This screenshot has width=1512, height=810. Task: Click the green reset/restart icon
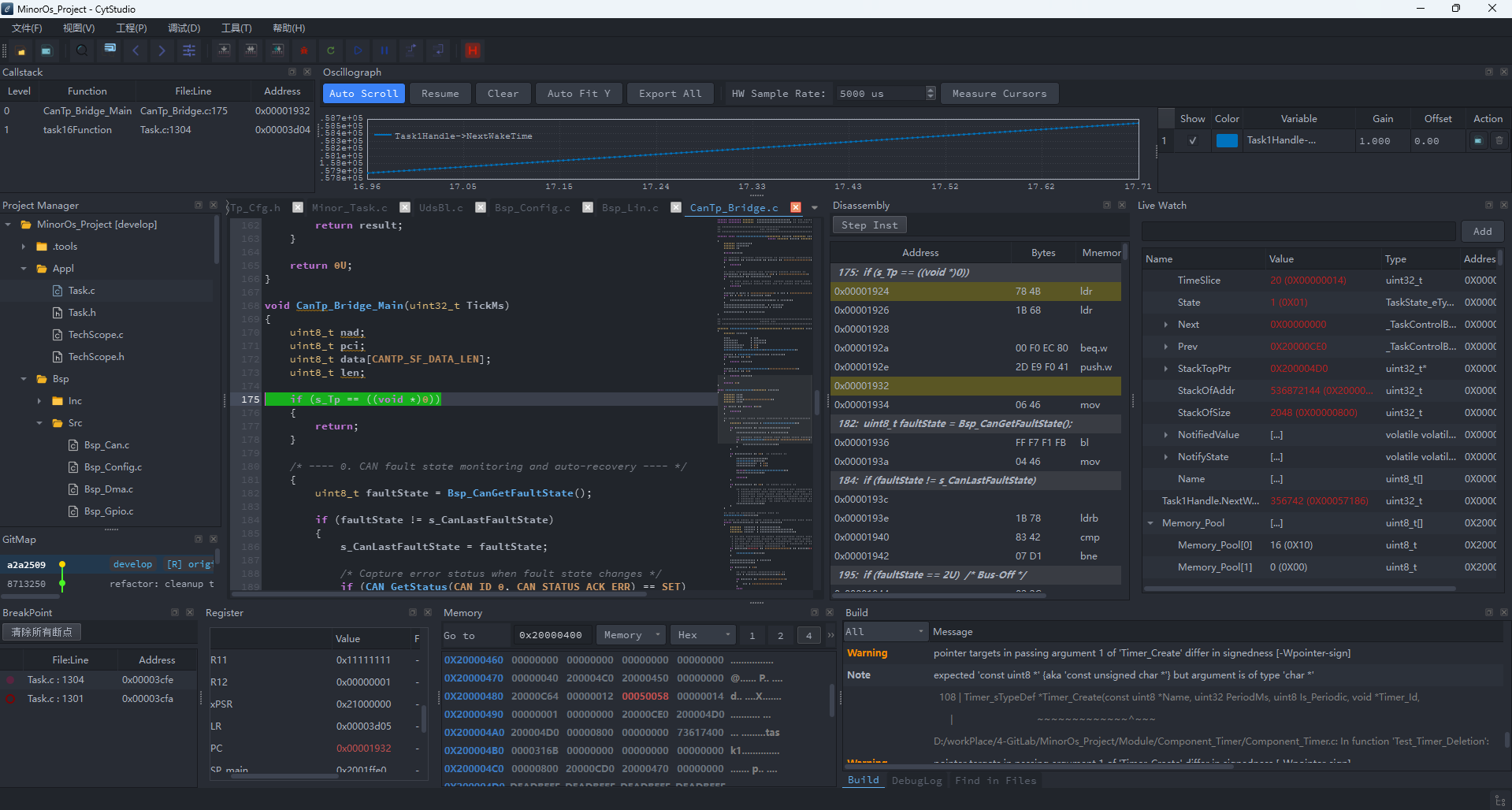[x=331, y=50]
